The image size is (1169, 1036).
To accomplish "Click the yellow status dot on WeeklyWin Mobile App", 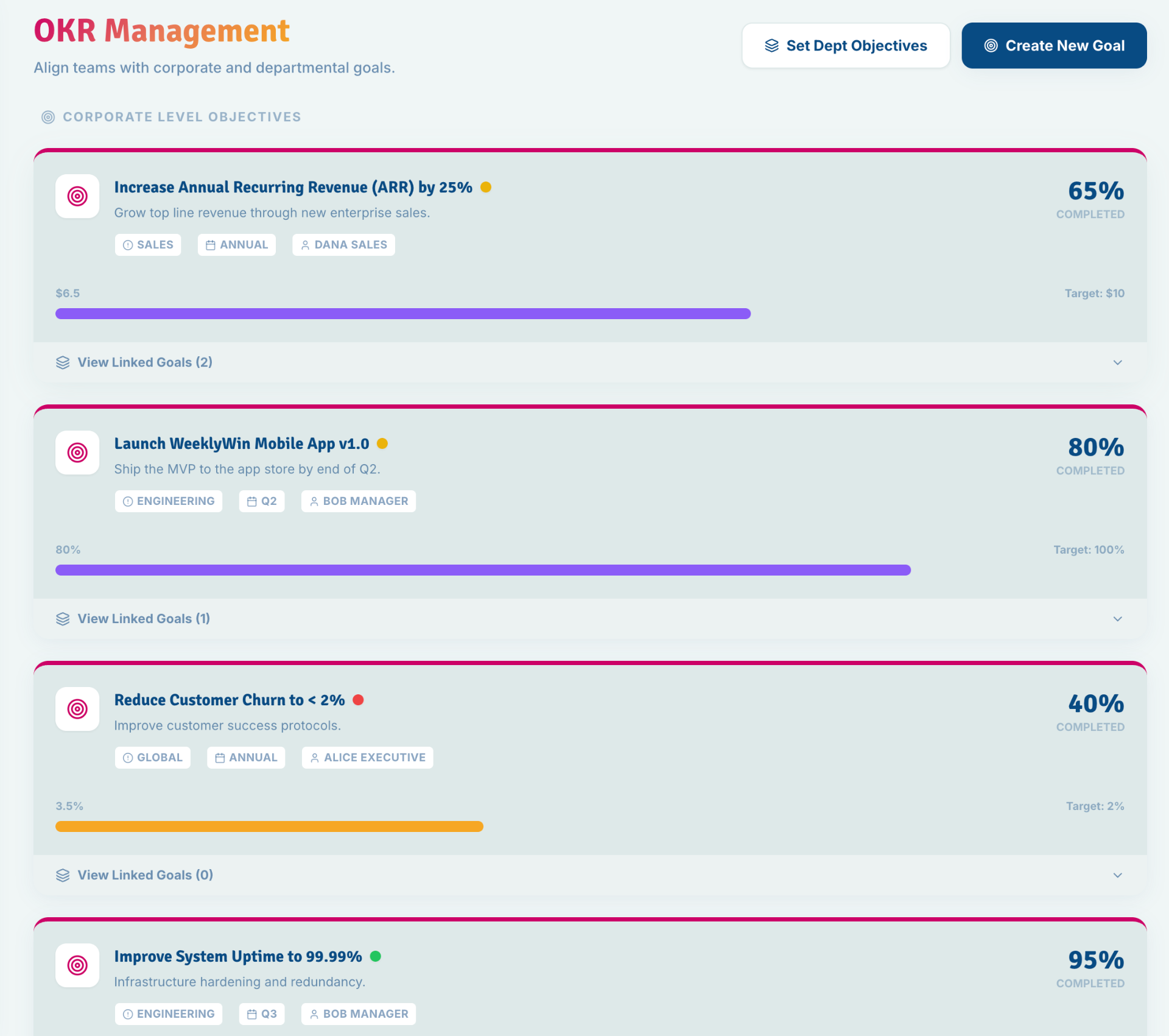I will (382, 443).
